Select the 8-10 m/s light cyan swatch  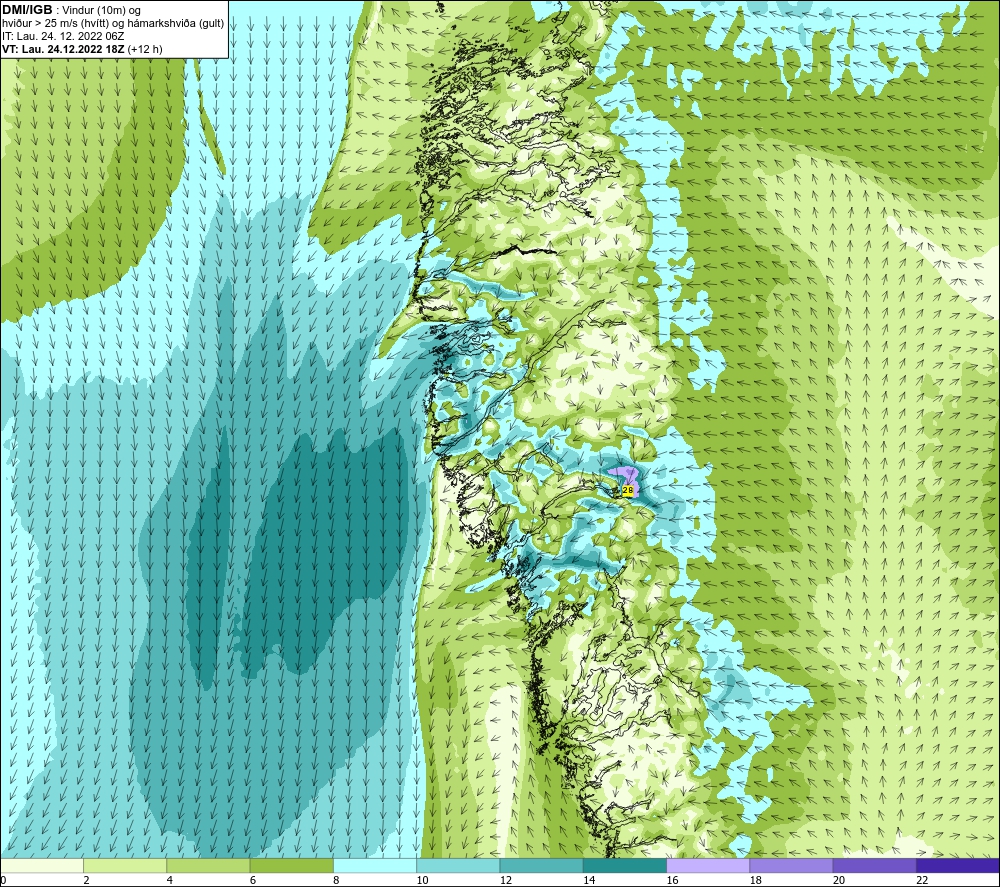pos(375,866)
